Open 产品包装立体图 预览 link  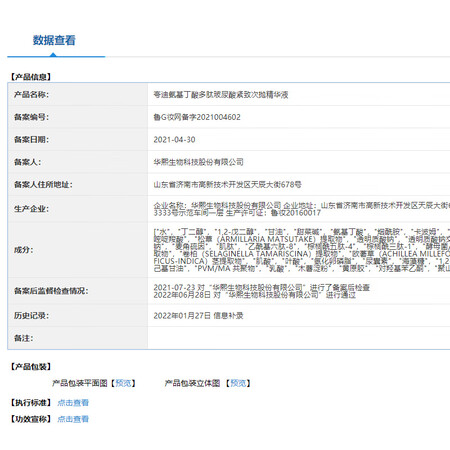(238, 383)
